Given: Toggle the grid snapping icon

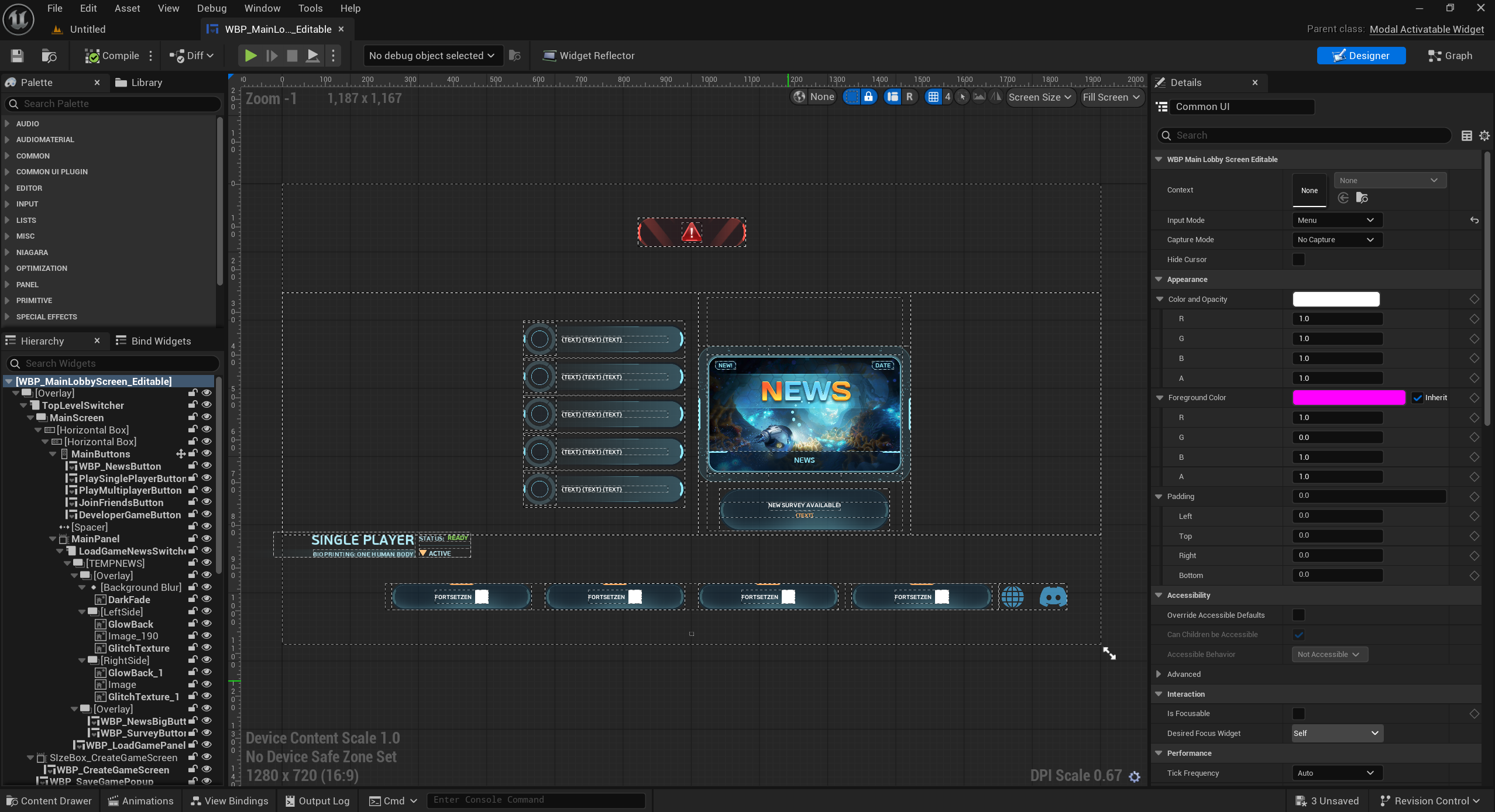Looking at the screenshot, I should [x=933, y=97].
